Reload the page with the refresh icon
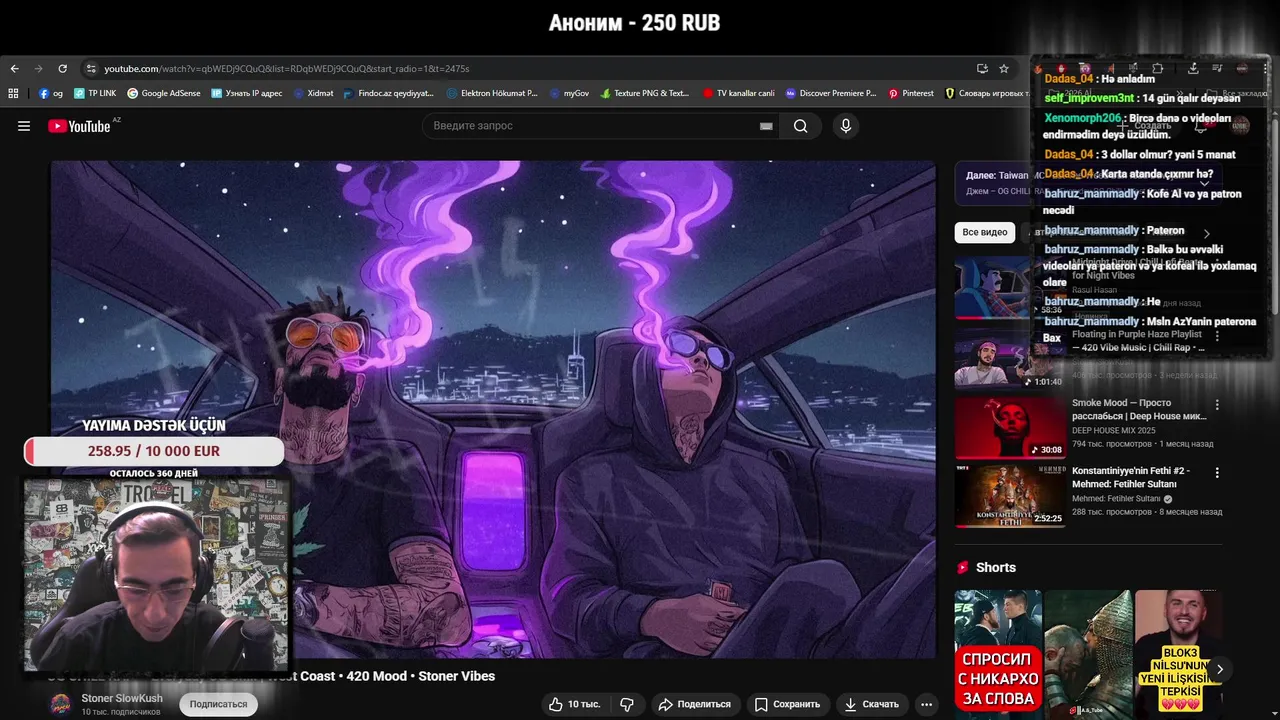 click(x=62, y=69)
